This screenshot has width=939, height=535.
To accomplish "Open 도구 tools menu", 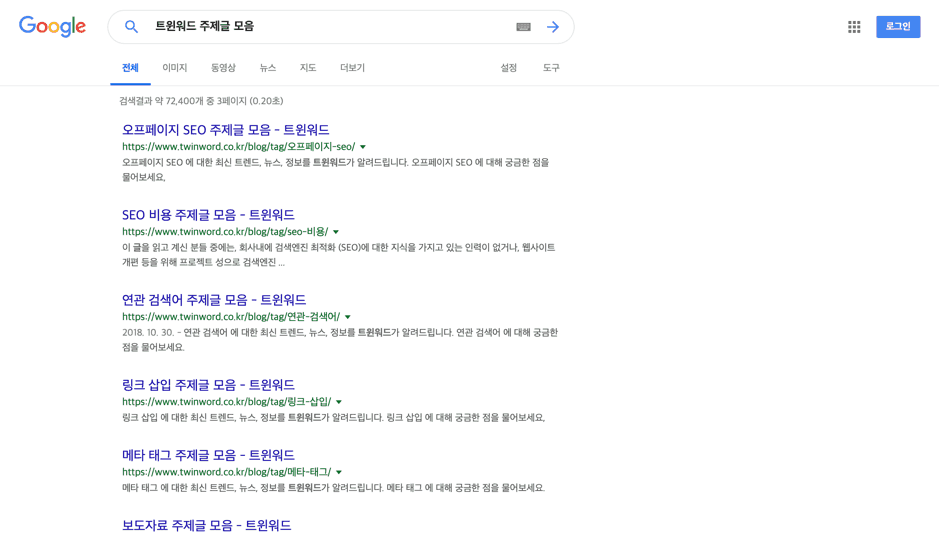I will coord(551,68).
